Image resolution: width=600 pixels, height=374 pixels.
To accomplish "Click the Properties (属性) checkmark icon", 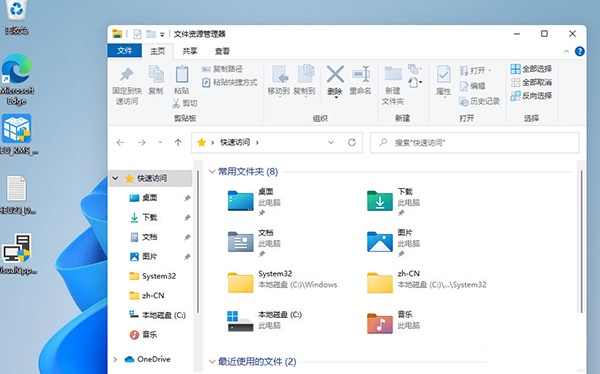I will (x=443, y=74).
